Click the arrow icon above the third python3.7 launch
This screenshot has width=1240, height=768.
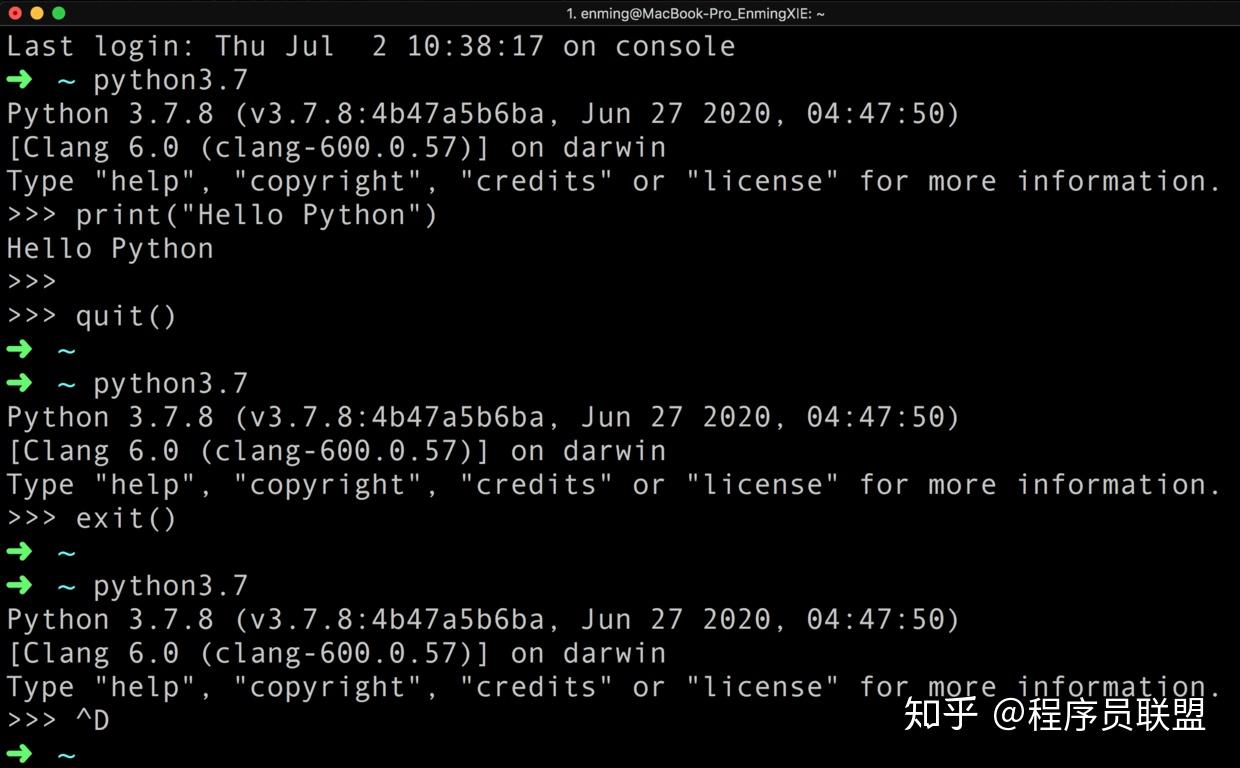point(20,585)
